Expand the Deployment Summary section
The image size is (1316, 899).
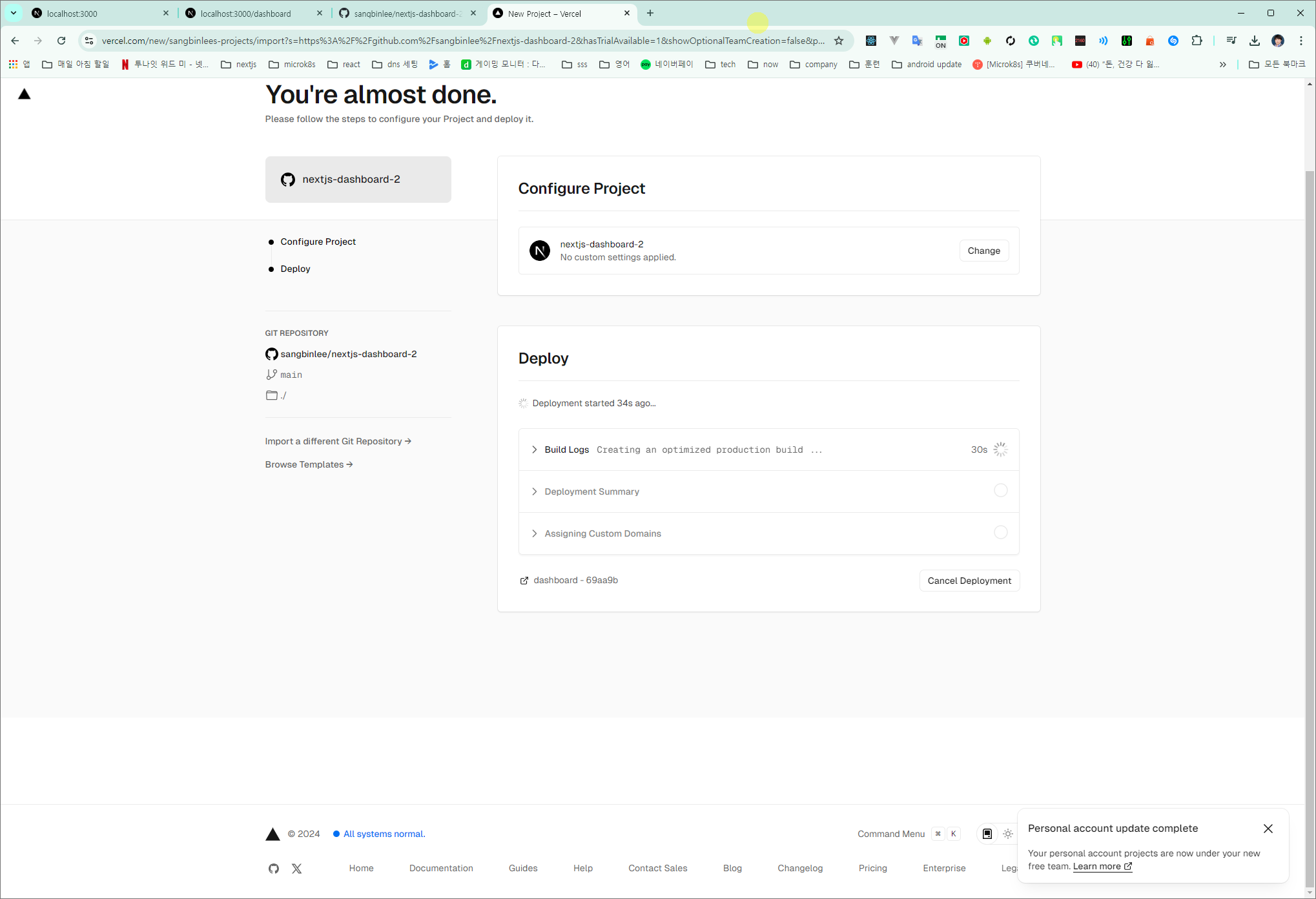pos(591,491)
